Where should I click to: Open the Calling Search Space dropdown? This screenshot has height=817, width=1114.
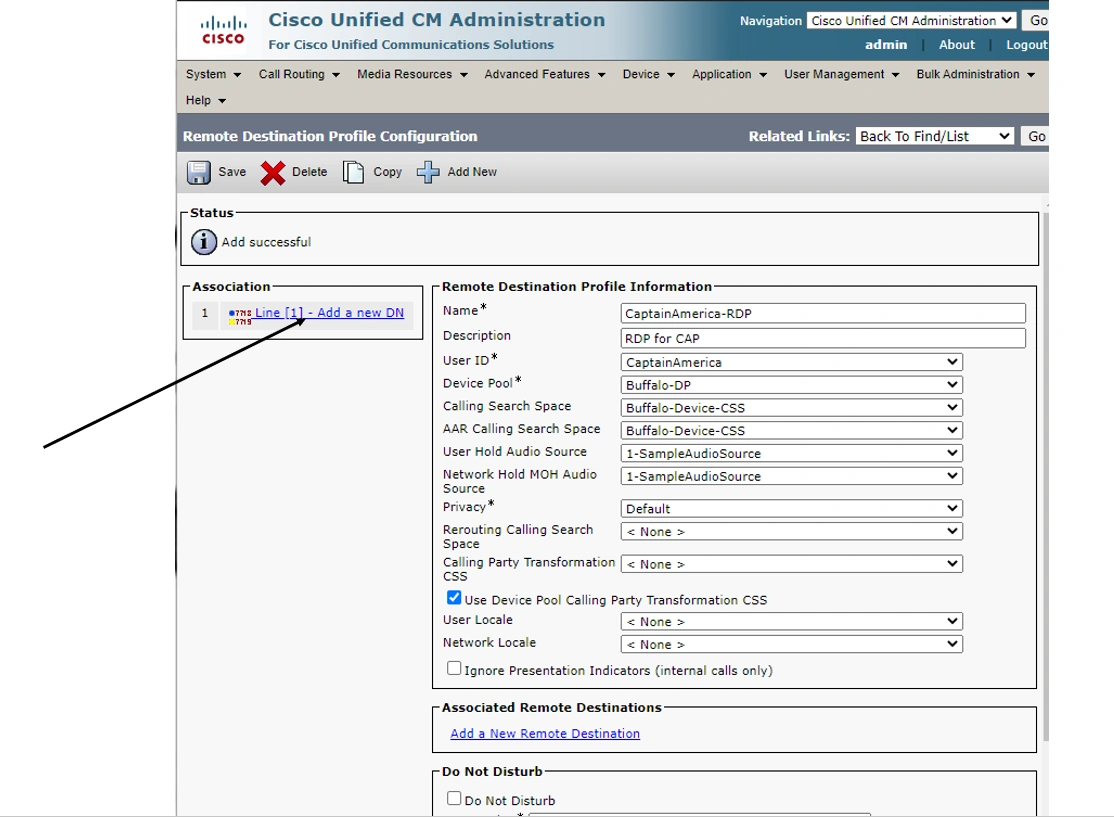coord(791,408)
